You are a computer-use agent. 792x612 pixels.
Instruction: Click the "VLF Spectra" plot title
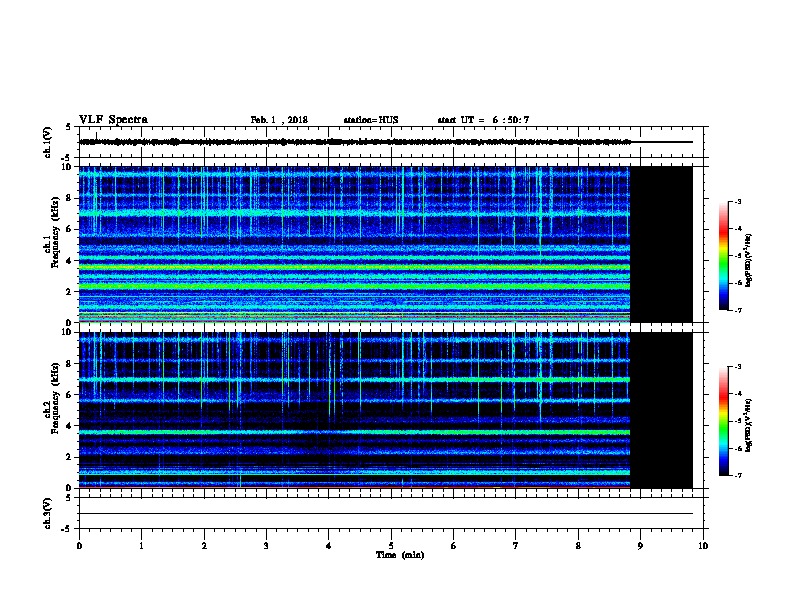[113, 120]
